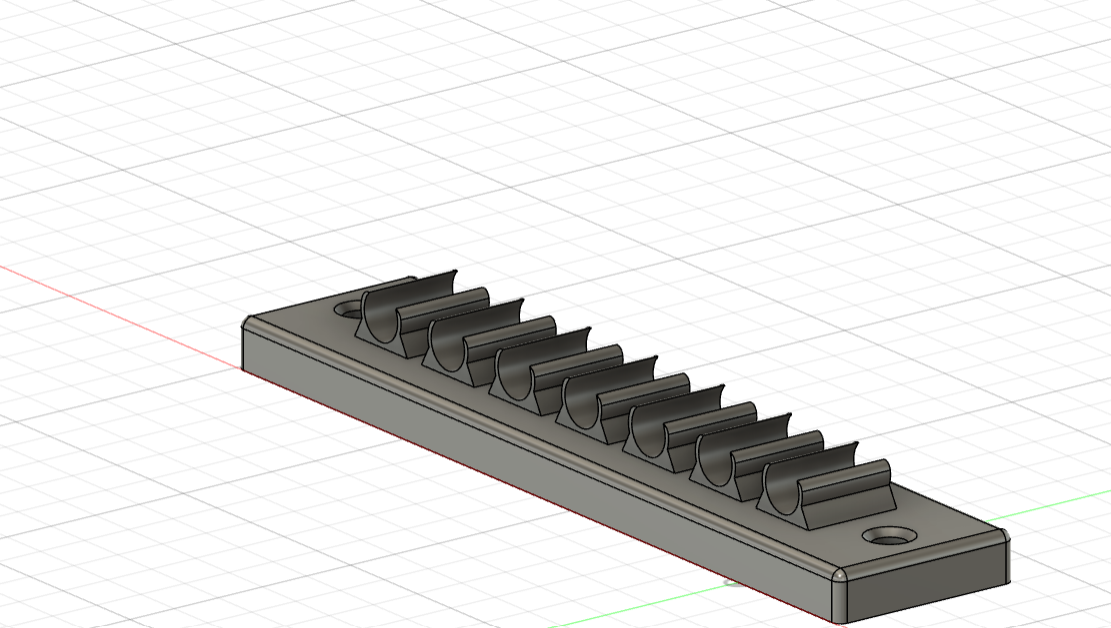
Task: Select the clip closest to the near mounting hole
Action: coord(826,488)
